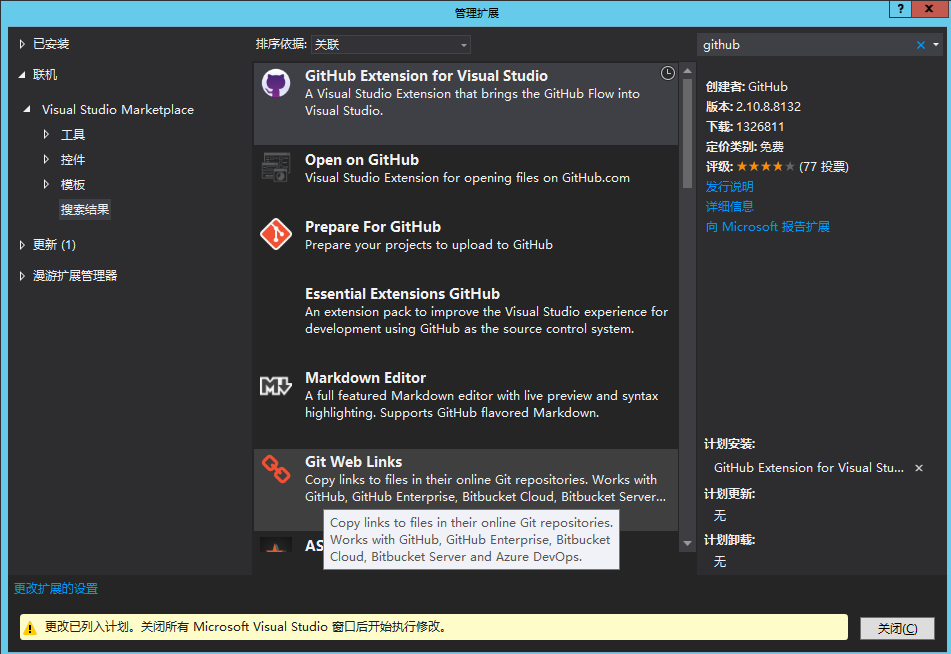Open the 排序依据 sort dropdown

[391, 44]
